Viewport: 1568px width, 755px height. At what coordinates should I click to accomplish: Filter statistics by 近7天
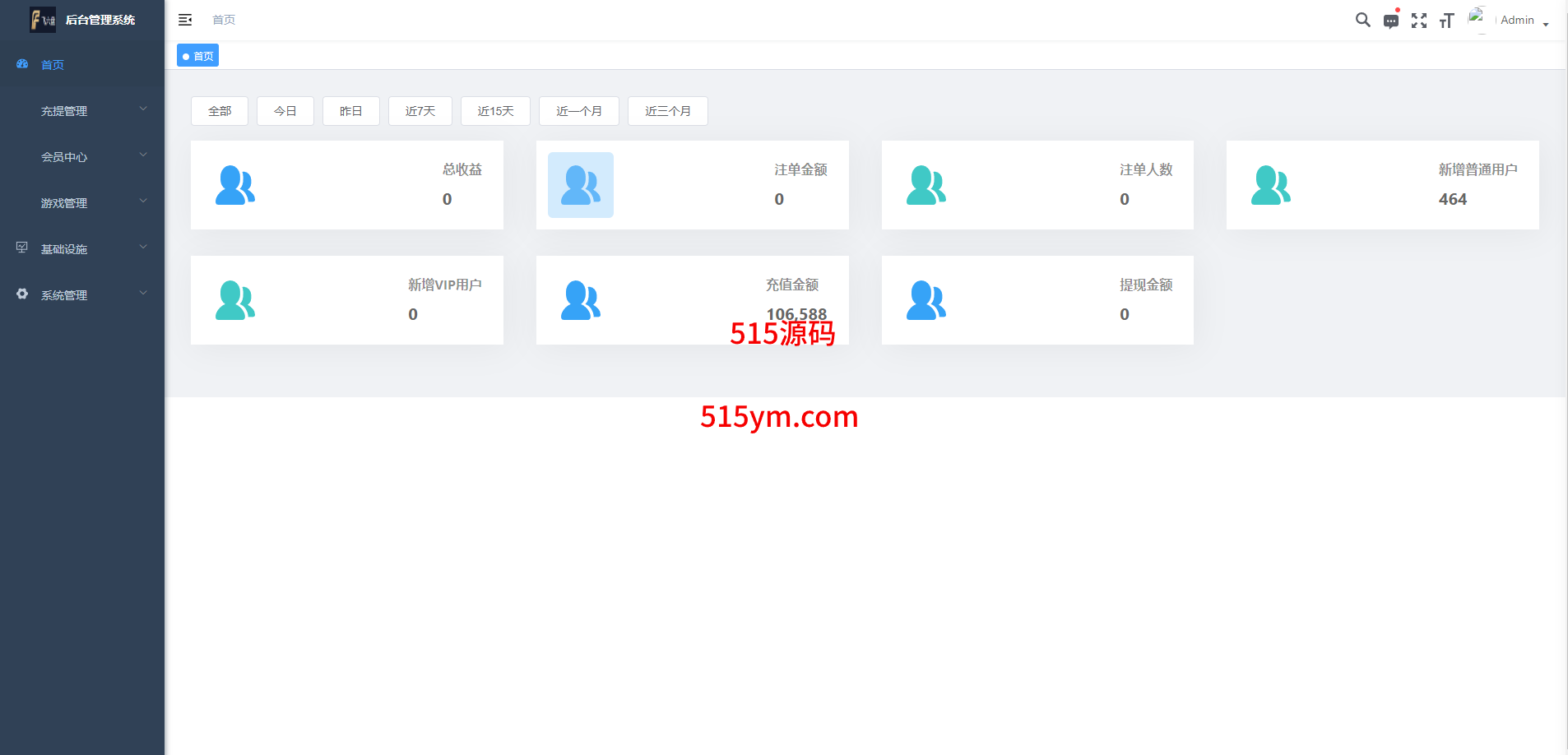pyautogui.click(x=420, y=111)
